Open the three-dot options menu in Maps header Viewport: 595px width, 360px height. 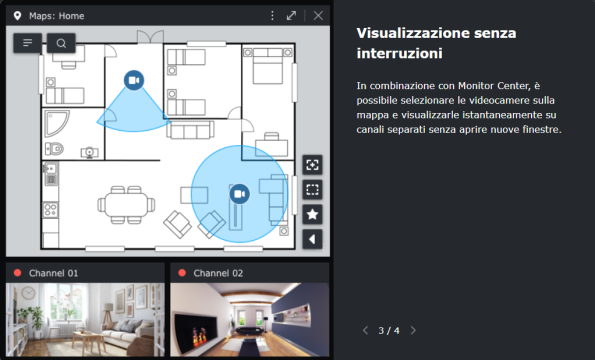tap(272, 16)
